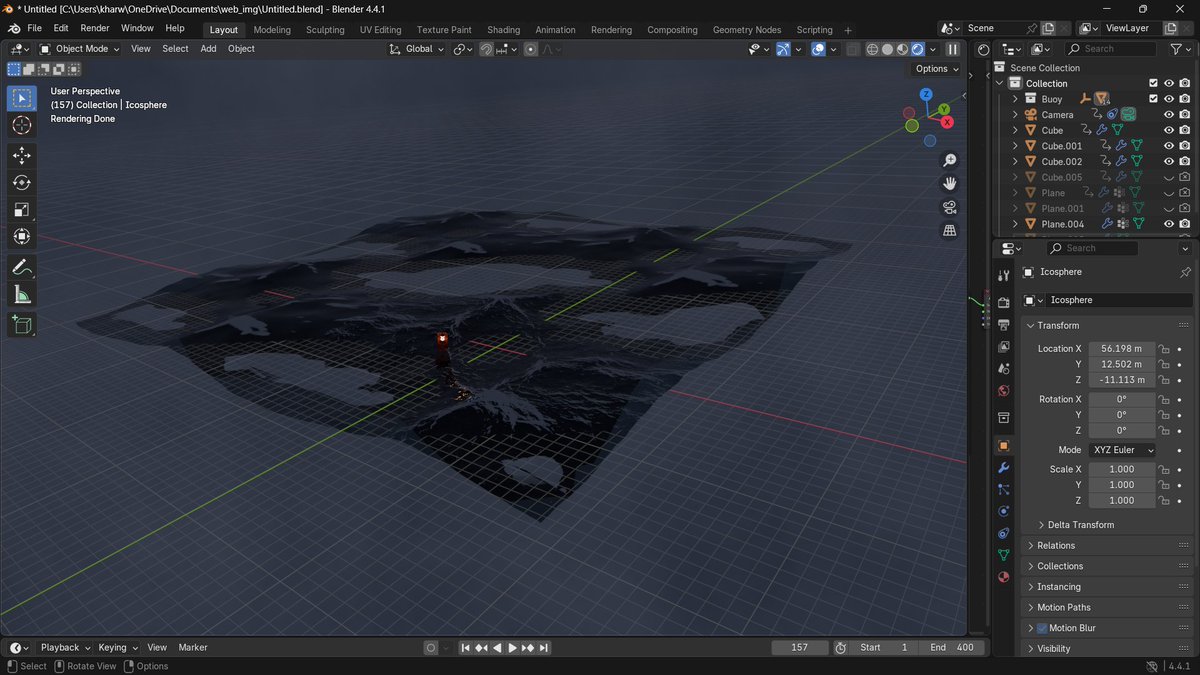Activate the Transform tool
The width and height of the screenshot is (1200, 675).
click(22, 237)
